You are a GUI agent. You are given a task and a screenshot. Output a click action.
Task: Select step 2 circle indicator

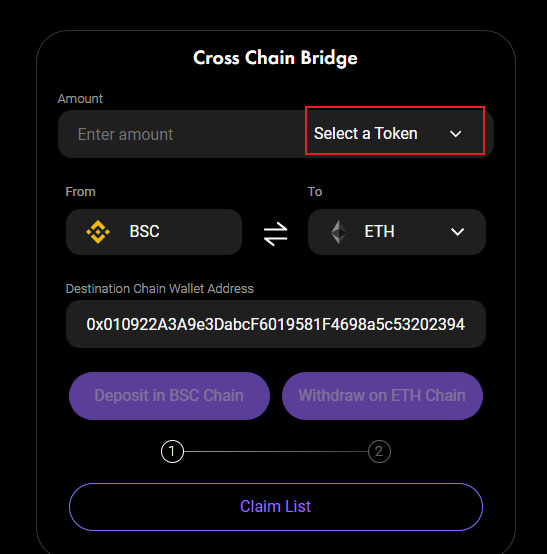(x=379, y=451)
